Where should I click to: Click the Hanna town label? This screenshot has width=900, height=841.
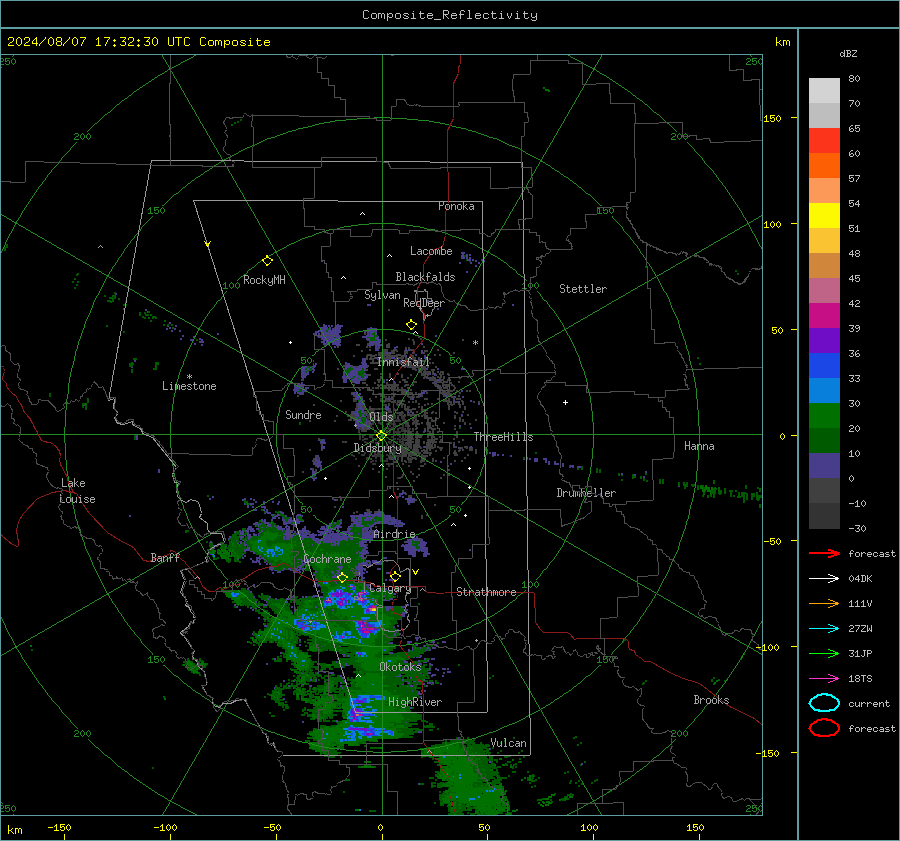[699, 446]
